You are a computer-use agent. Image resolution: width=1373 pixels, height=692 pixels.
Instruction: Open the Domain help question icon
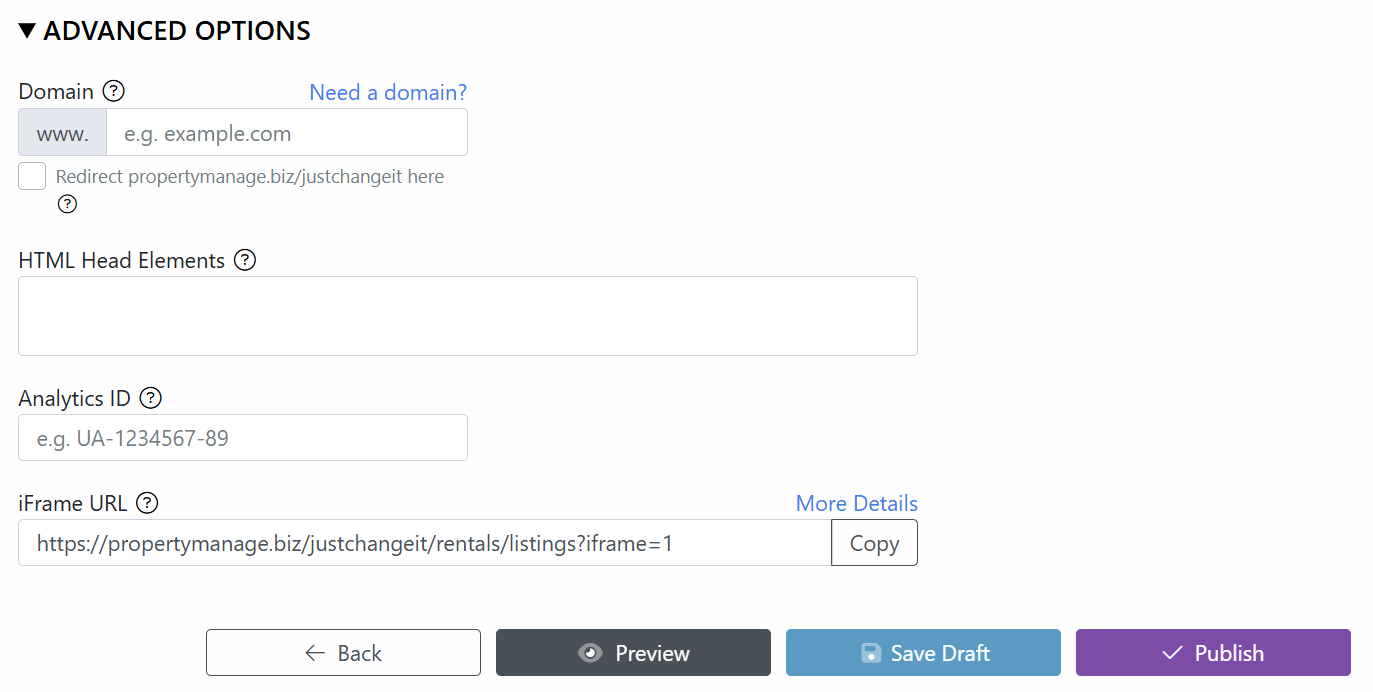tap(114, 91)
